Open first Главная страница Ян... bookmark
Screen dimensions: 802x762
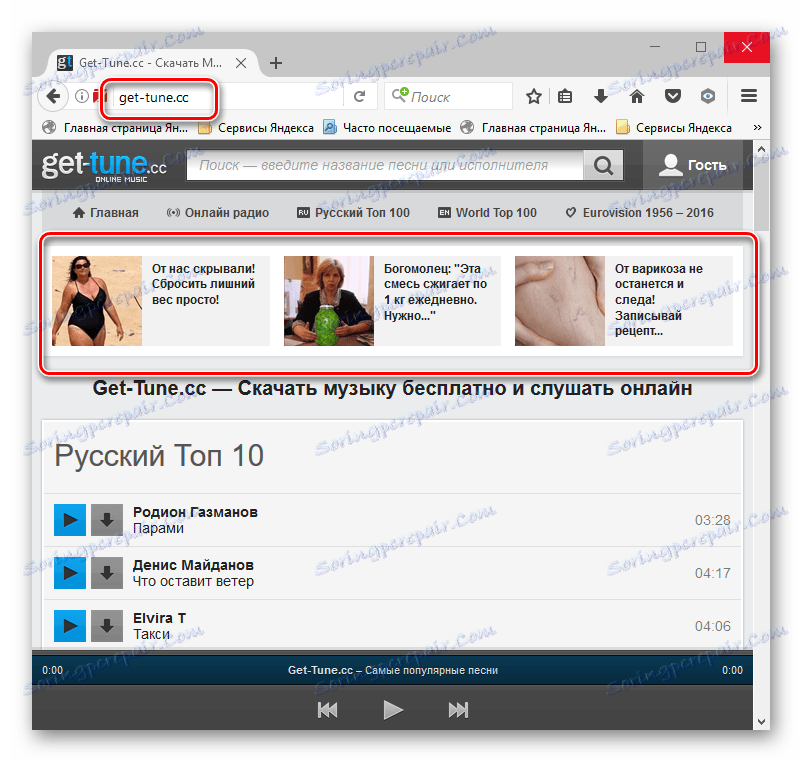coord(116,128)
